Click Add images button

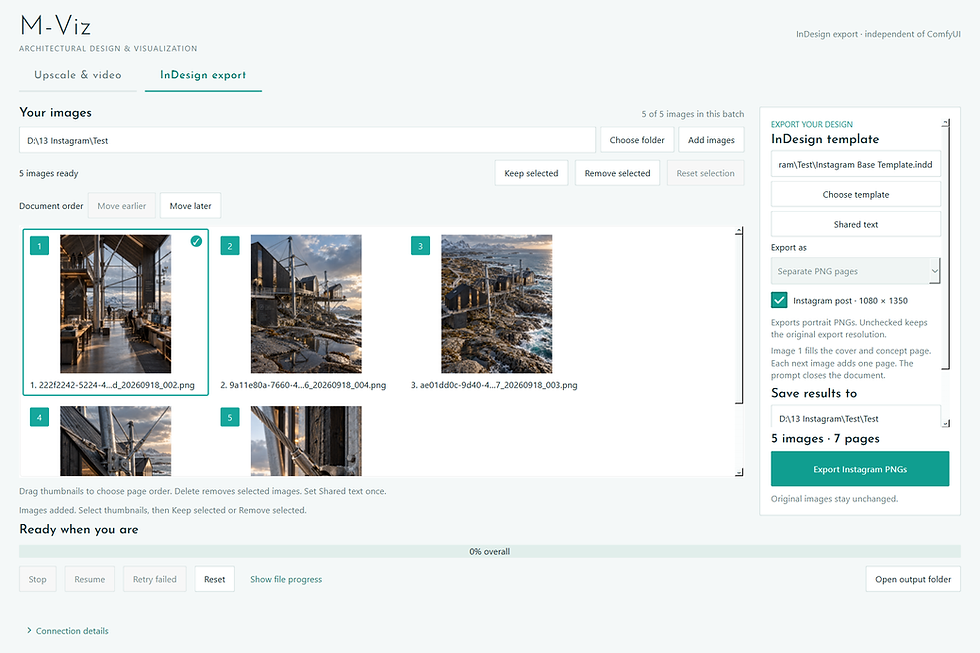click(x=711, y=140)
